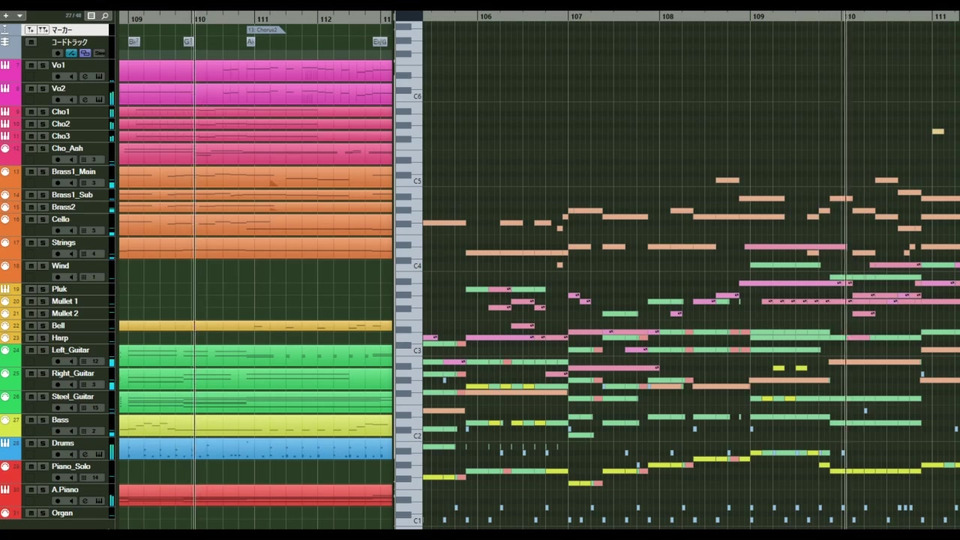
Task: Open the dropdown arrow beside add track
Action: (x=20, y=15)
